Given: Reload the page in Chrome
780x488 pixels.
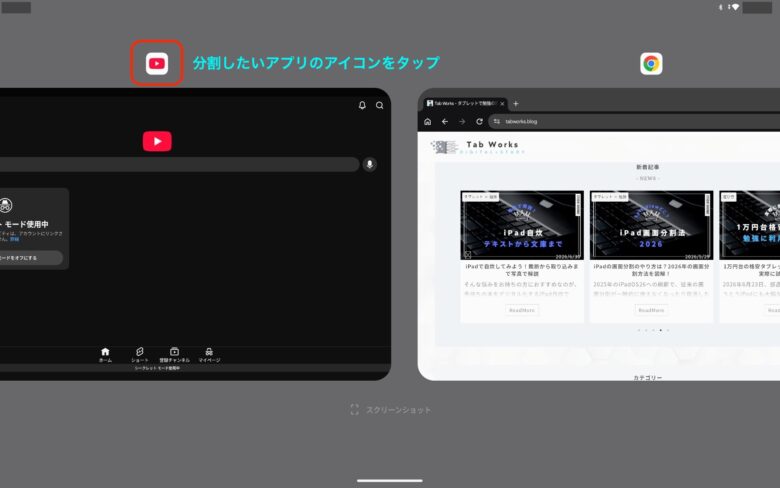Looking at the screenshot, I should point(479,121).
